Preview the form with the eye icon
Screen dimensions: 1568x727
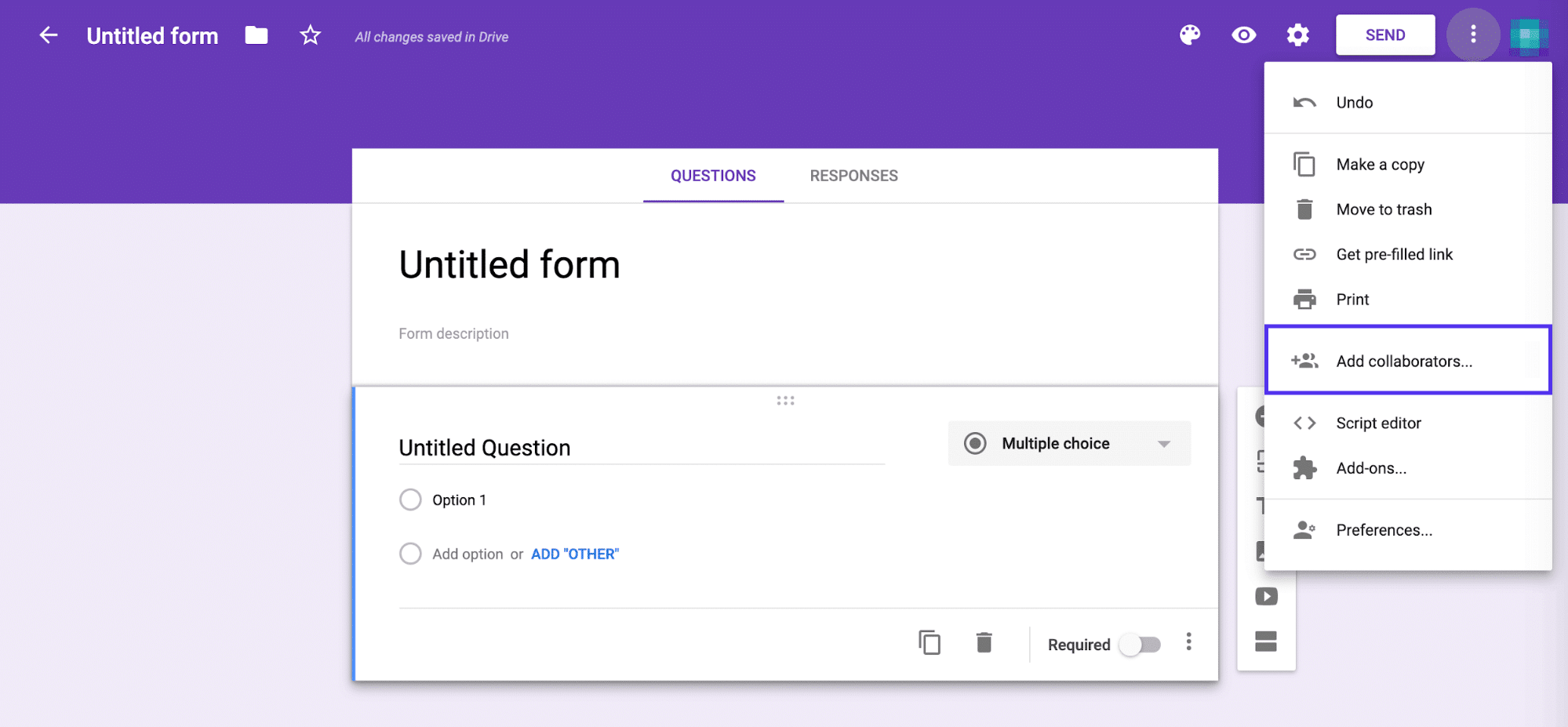tap(1243, 35)
